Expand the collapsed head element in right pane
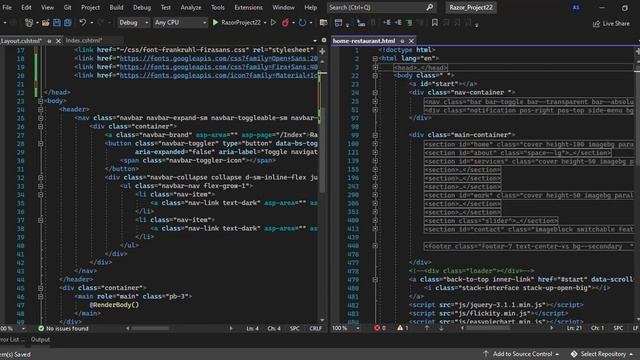The width and height of the screenshot is (640, 360). click(x=375, y=67)
